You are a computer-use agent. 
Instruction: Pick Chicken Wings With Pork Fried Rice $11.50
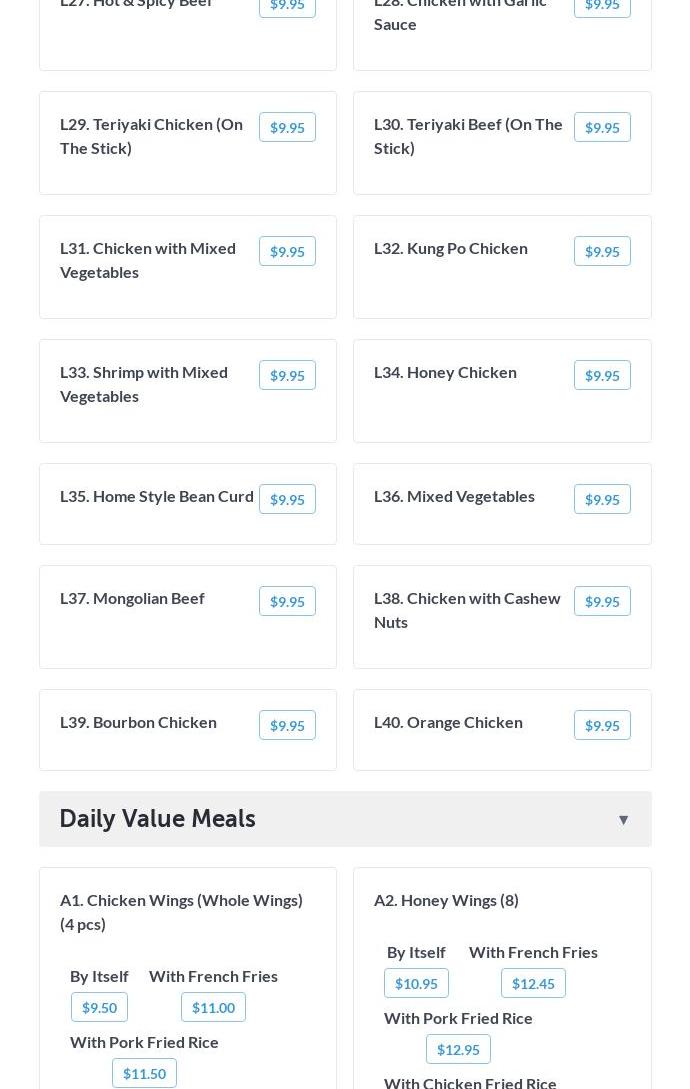point(144,1074)
